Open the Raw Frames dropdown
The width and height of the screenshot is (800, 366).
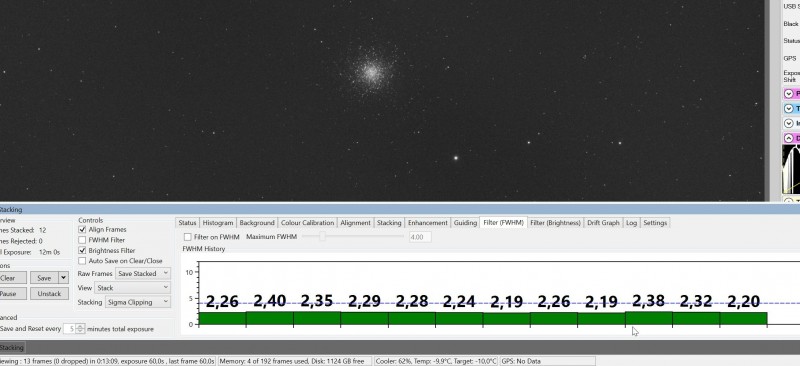(143, 274)
